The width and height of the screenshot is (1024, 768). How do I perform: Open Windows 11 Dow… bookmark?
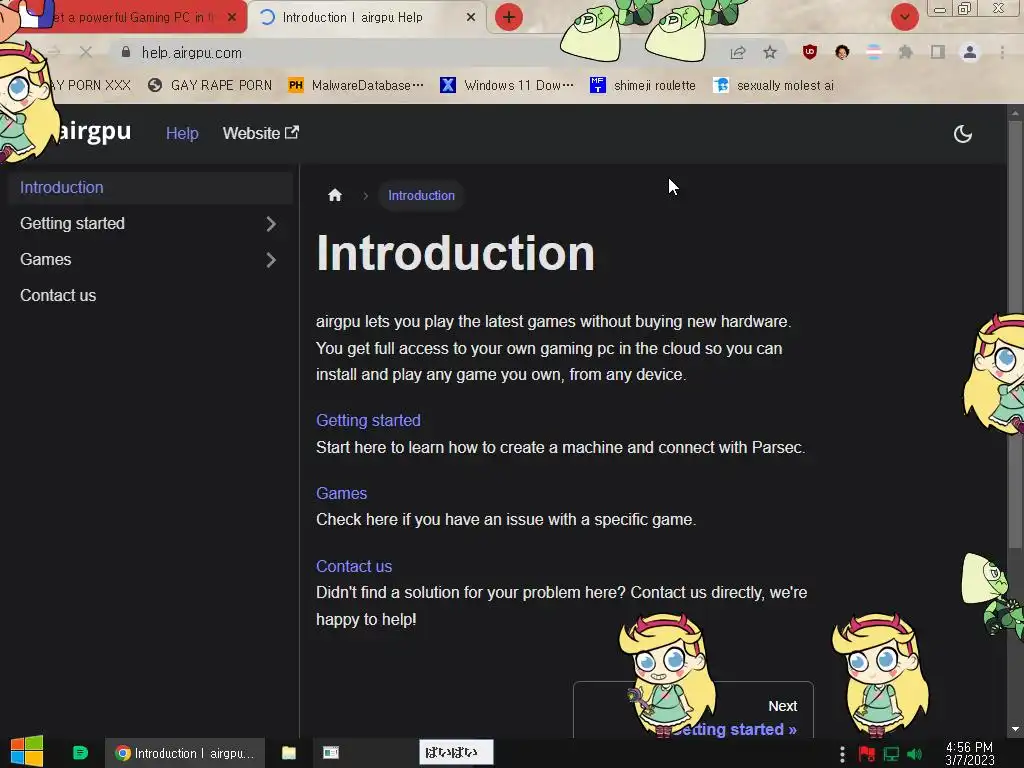(507, 86)
